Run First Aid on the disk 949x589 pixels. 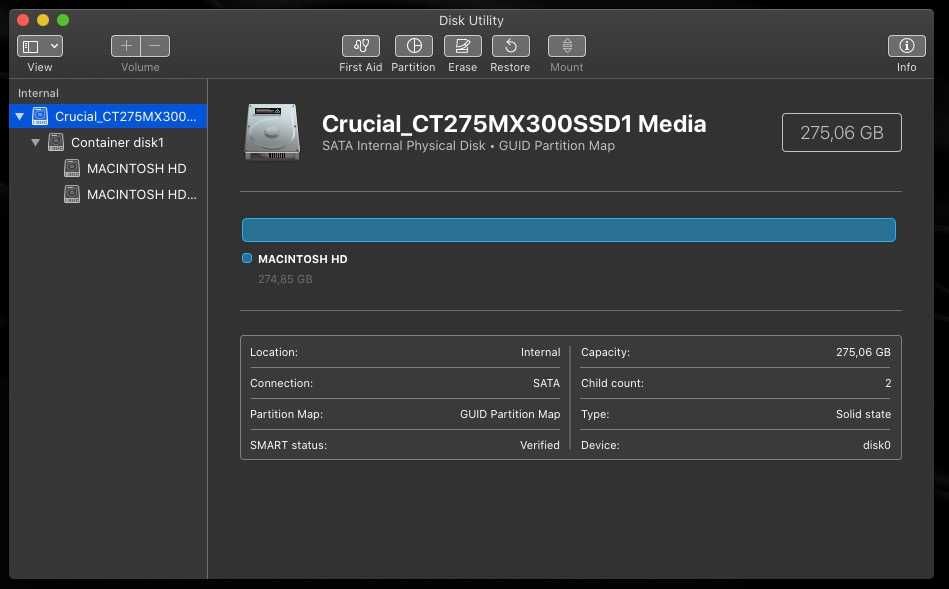tap(361, 46)
